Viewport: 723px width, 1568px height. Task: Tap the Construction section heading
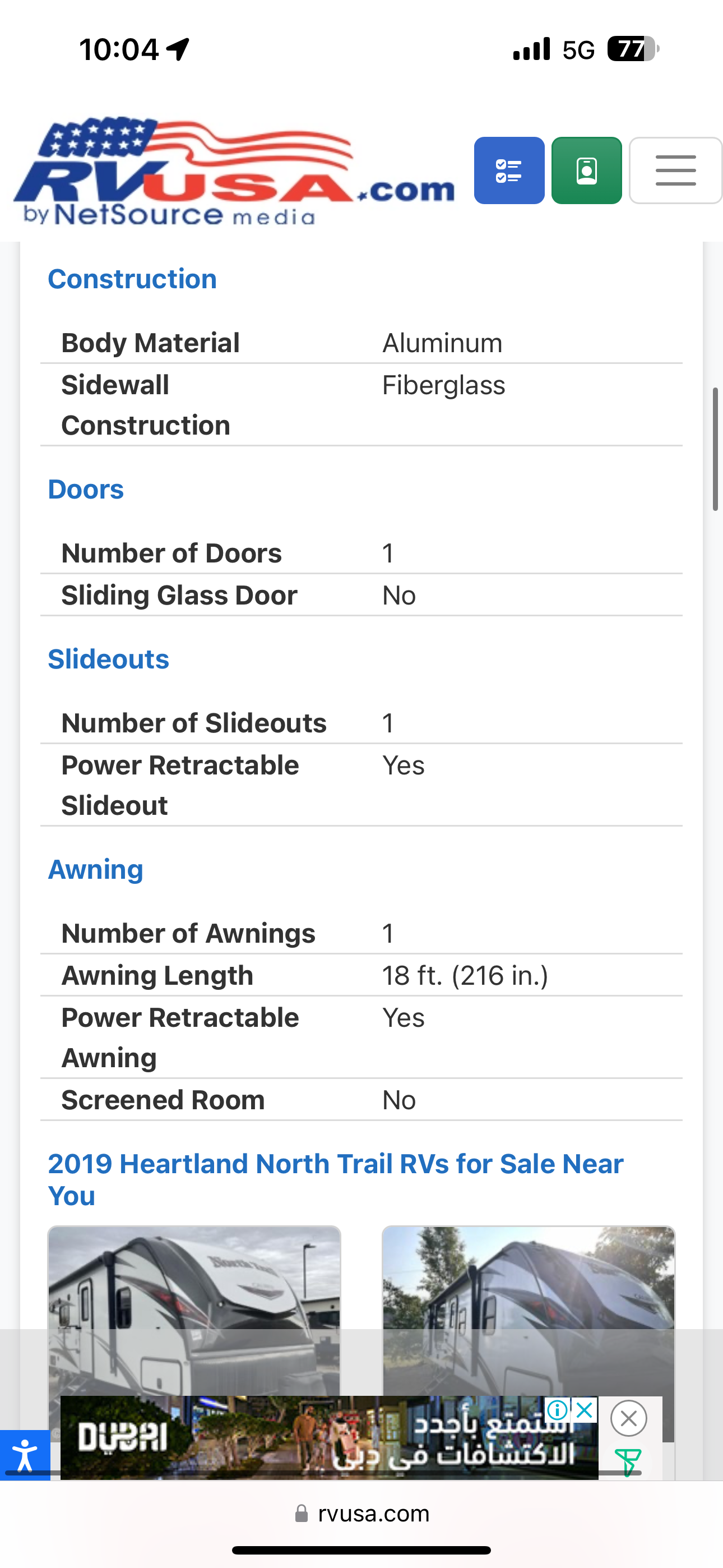coord(132,279)
